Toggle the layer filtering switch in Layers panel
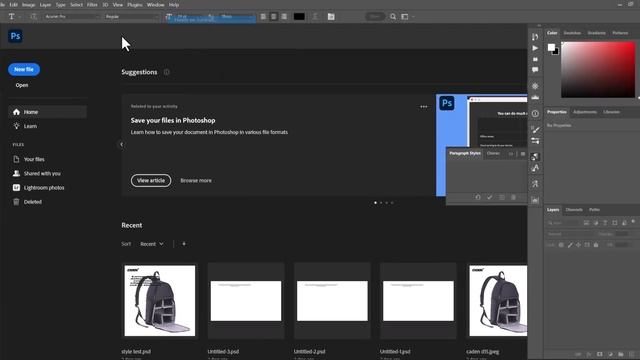640x360 pixels. pos(633,222)
